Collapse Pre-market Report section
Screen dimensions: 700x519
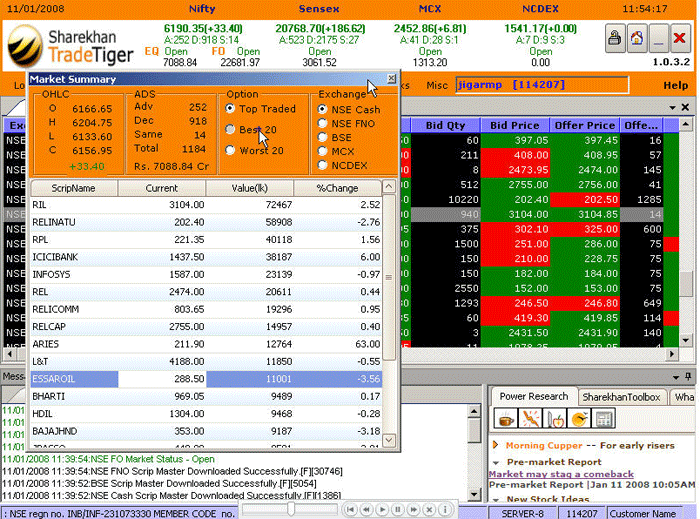(496, 462)
